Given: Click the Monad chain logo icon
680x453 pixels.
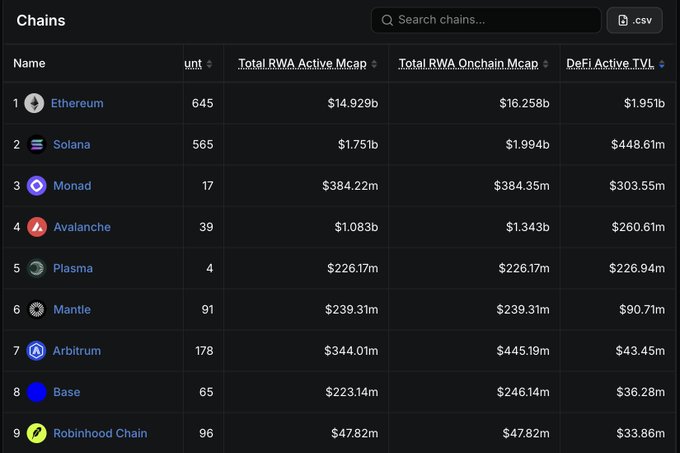Looking at the screenshot, I should click(37, 186).
